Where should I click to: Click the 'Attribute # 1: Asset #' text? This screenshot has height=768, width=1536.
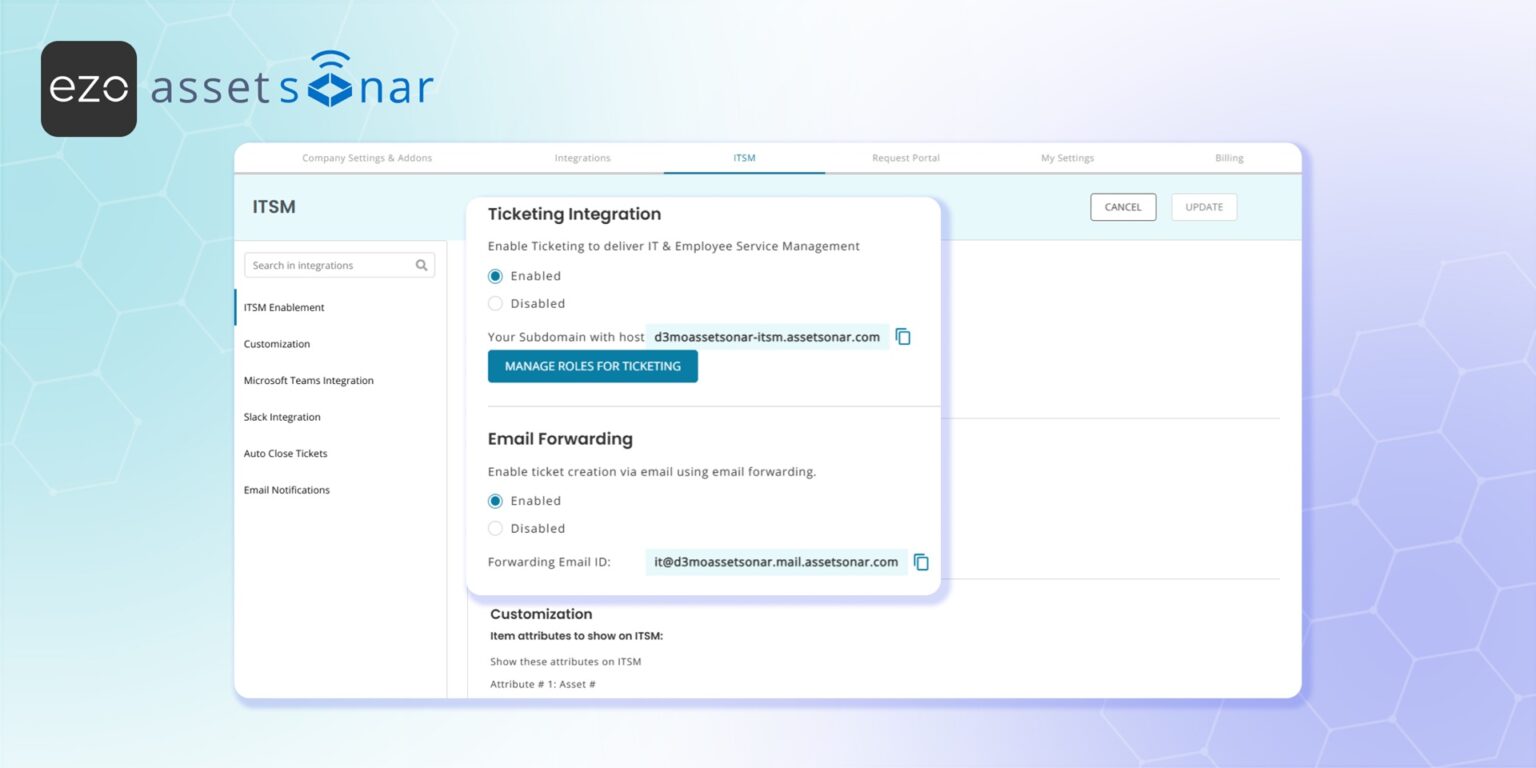coord(543,684)
